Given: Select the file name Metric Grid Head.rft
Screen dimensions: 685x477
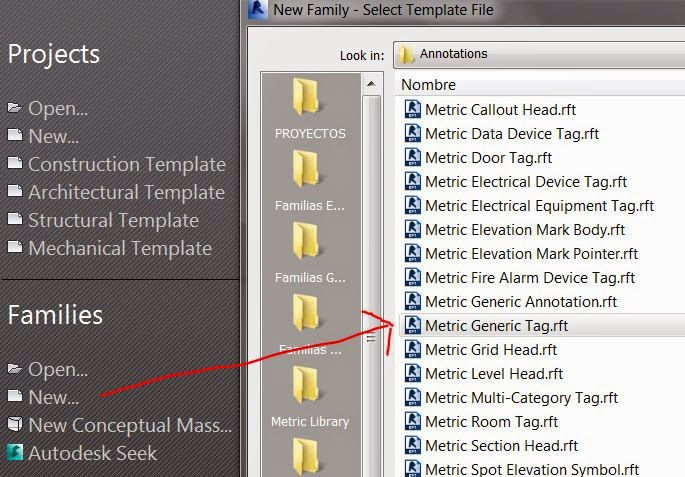Looking at the screenshot, I should point(491,350).
